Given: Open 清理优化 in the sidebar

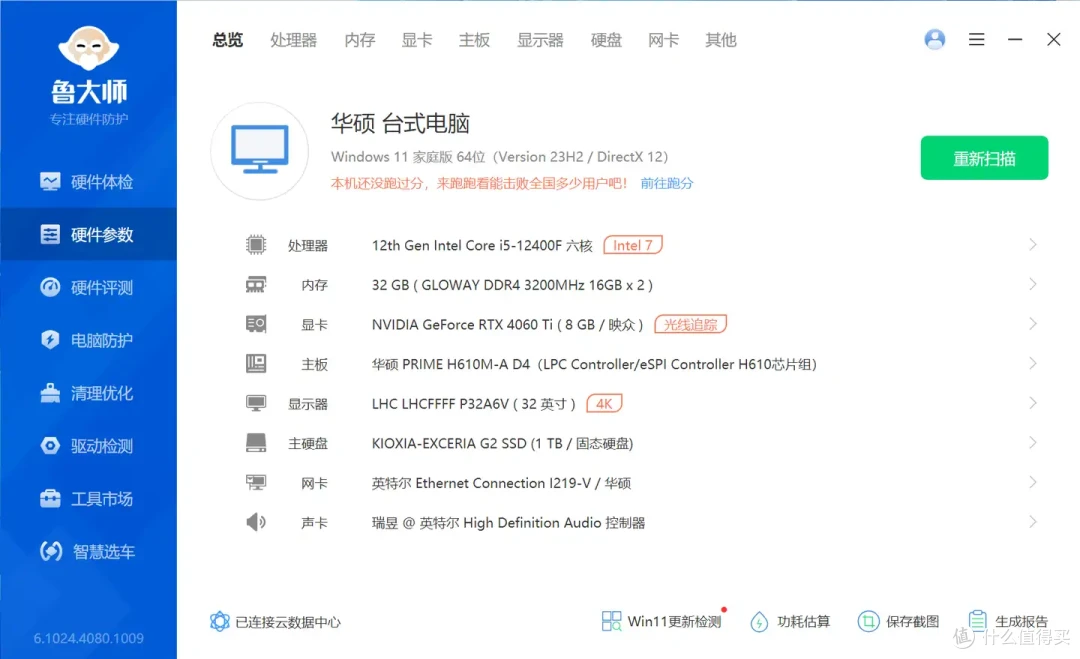Looking at the screenshot, I should pyautogui.click(x=88, y=393).
